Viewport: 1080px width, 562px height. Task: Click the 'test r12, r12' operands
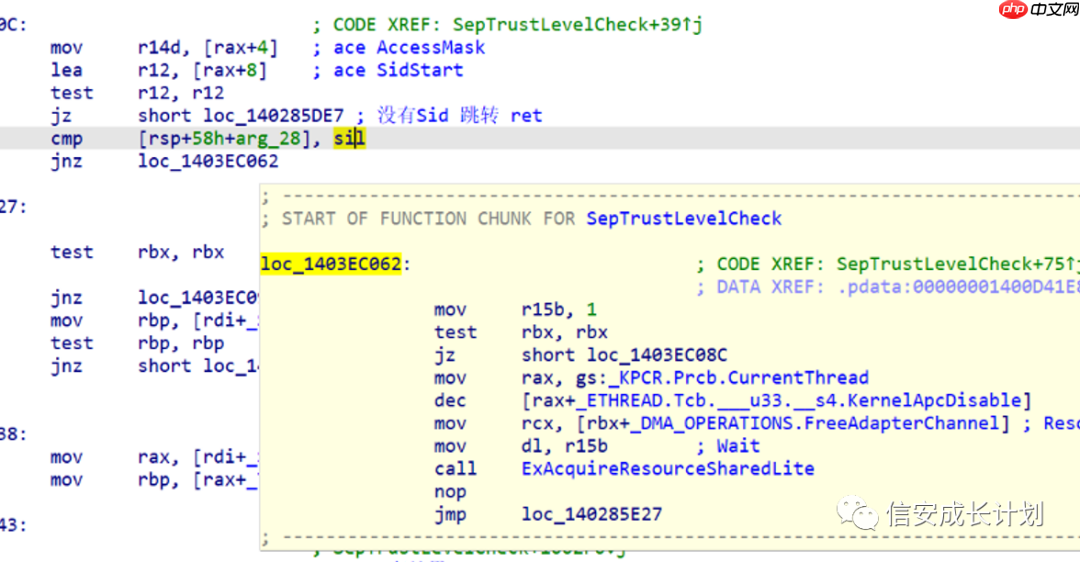[x=180, y=93]
